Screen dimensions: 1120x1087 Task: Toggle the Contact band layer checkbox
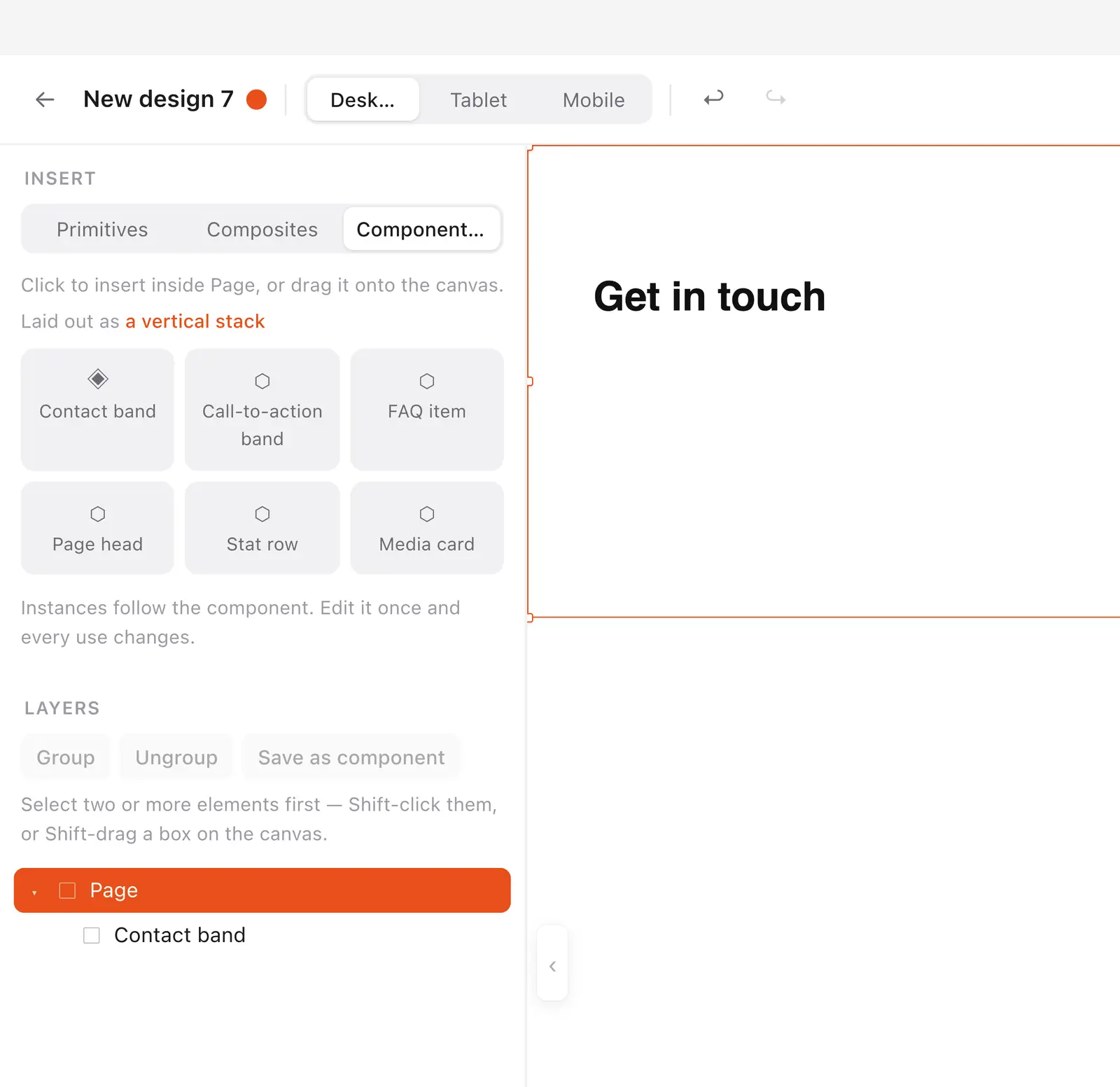92,935
